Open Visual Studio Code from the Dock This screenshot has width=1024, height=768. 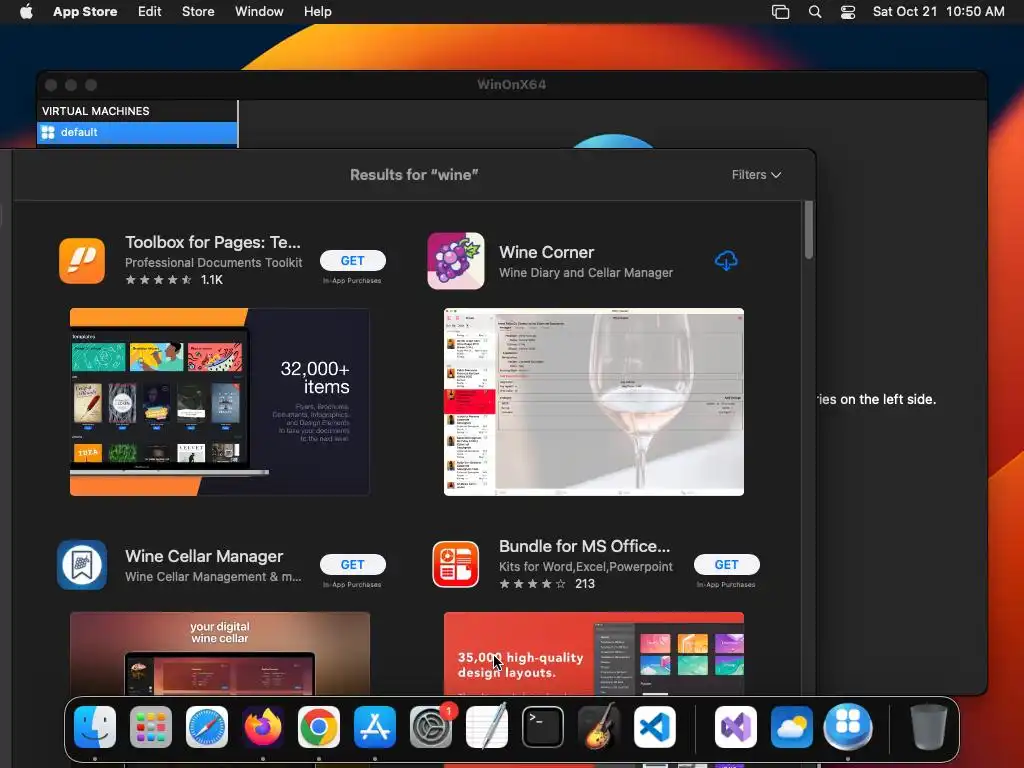pyautogui.click(x=654, y=727)
